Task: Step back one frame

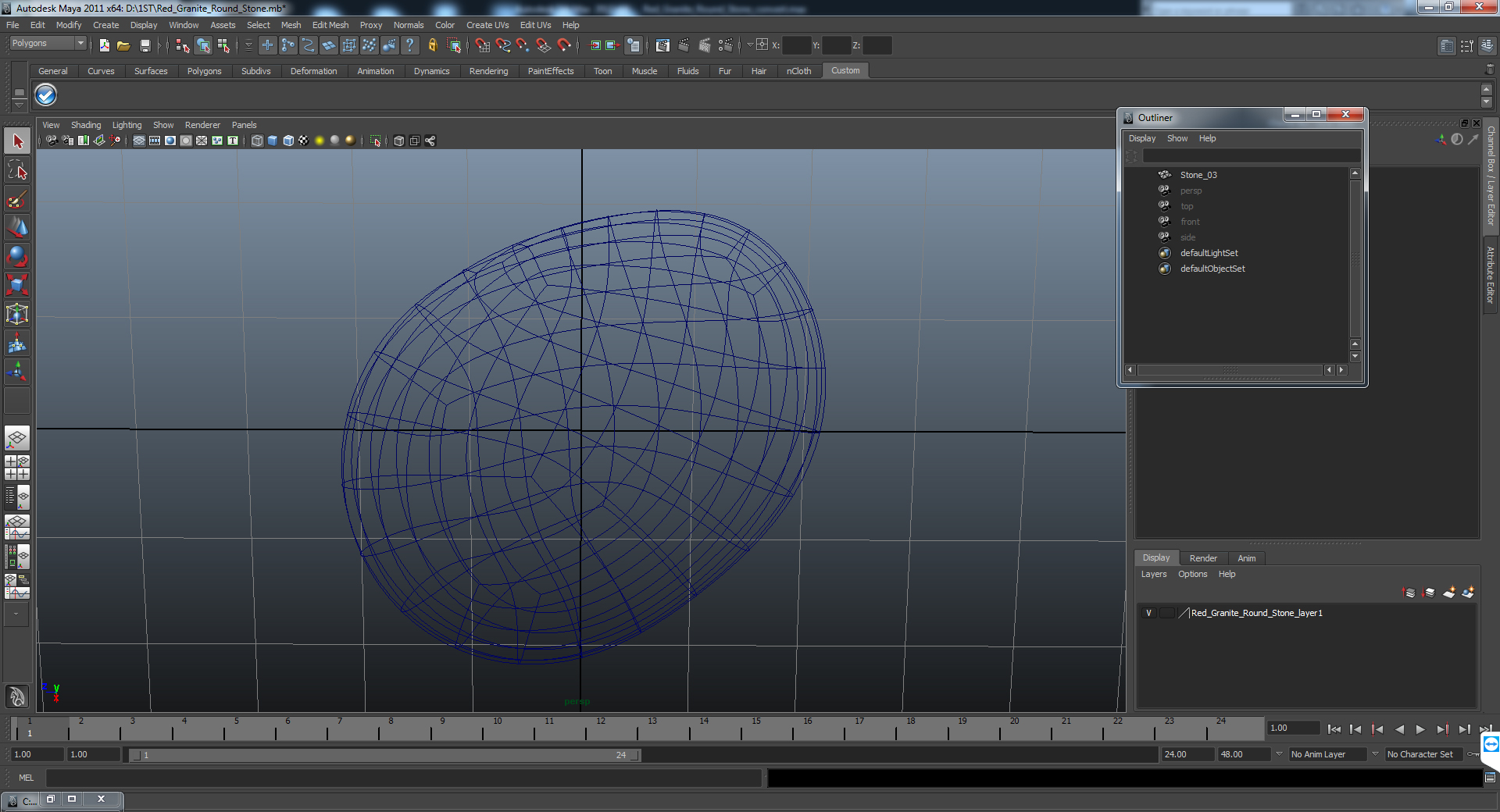Action: [x=1355, y=729]
